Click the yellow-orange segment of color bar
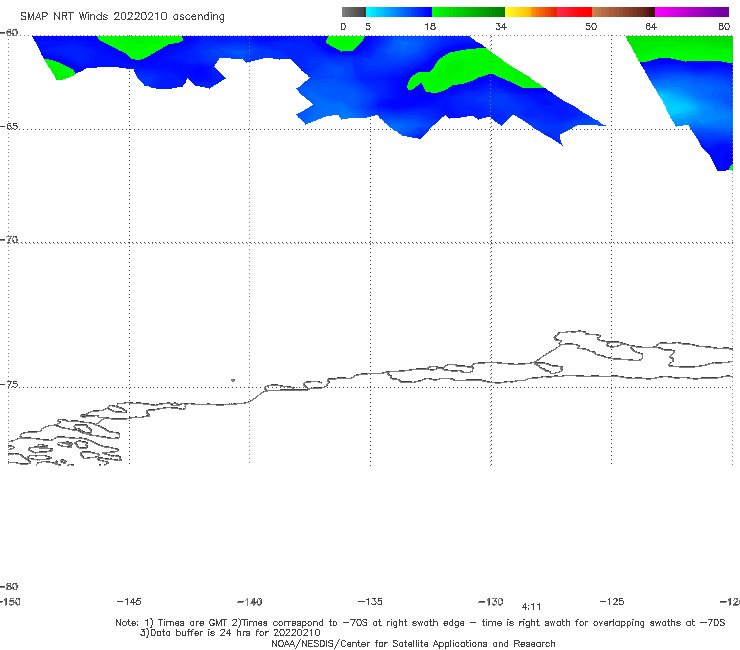 point(530,12)
